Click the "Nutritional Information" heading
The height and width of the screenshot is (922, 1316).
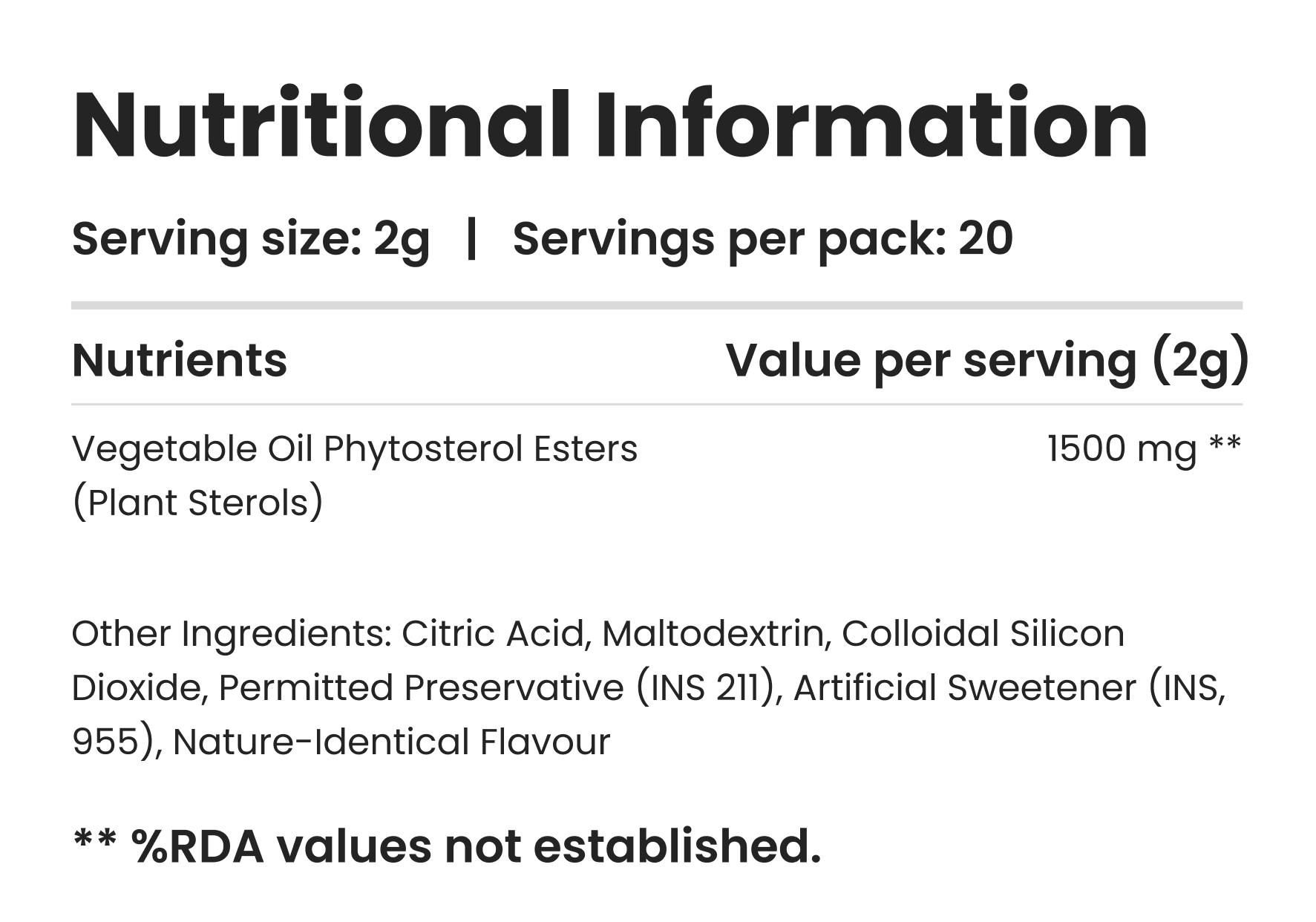[610, 125]
